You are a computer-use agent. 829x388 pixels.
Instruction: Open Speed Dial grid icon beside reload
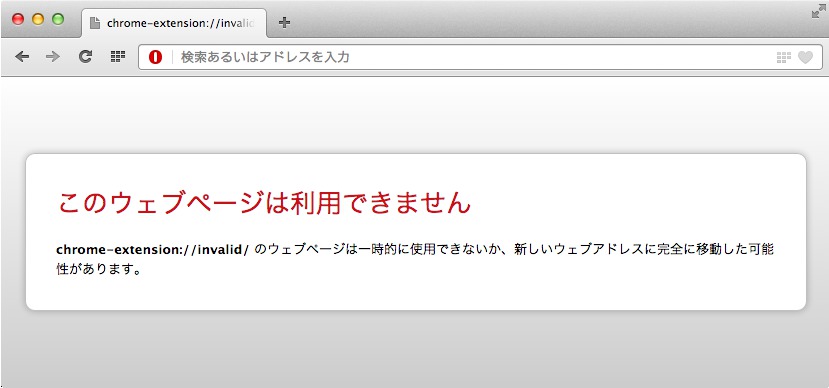117,57
